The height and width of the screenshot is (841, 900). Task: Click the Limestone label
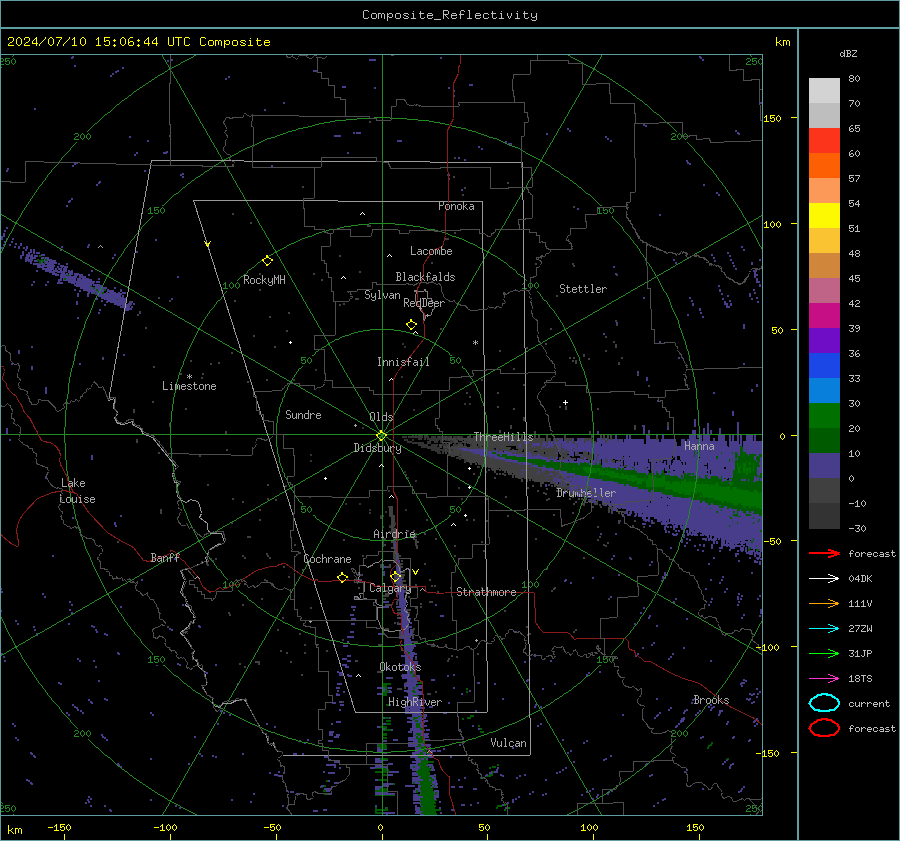coord(189,386)
